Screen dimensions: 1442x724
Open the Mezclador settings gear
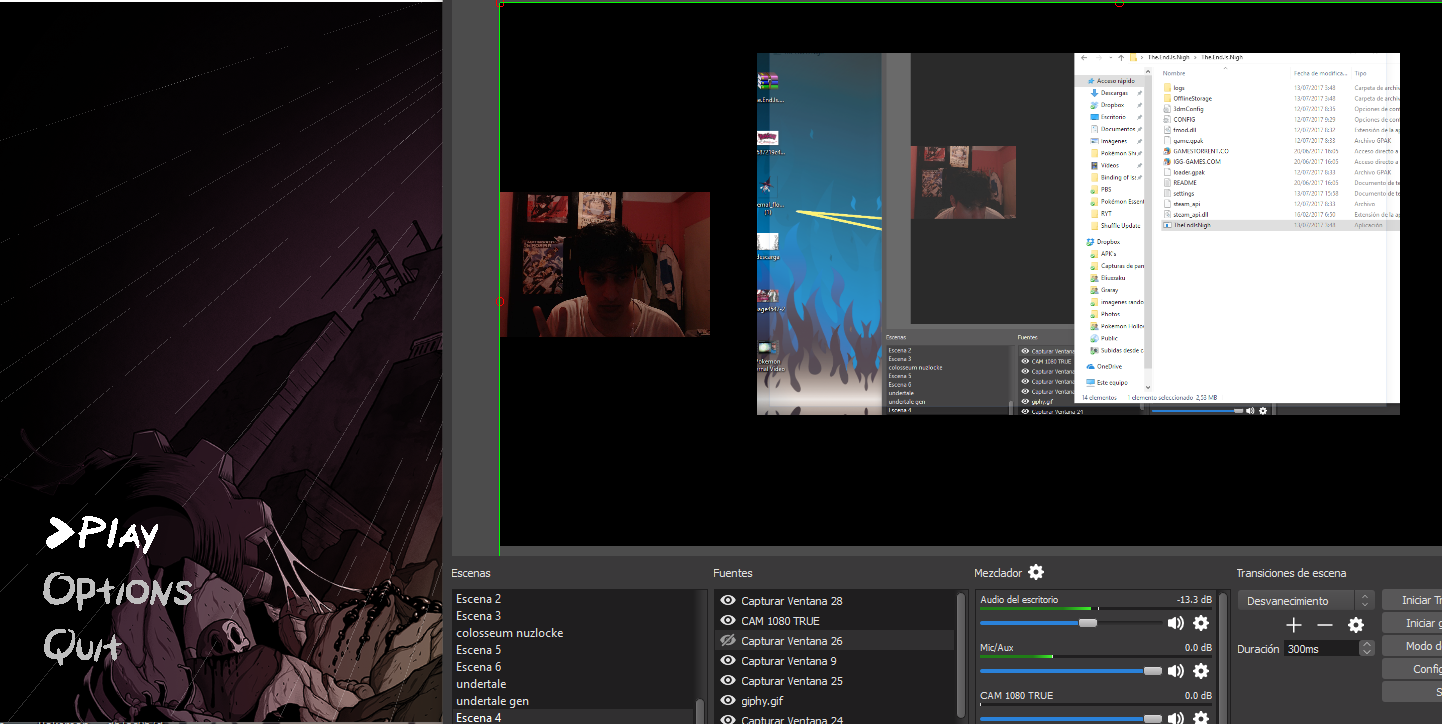tap(1036, 572)
